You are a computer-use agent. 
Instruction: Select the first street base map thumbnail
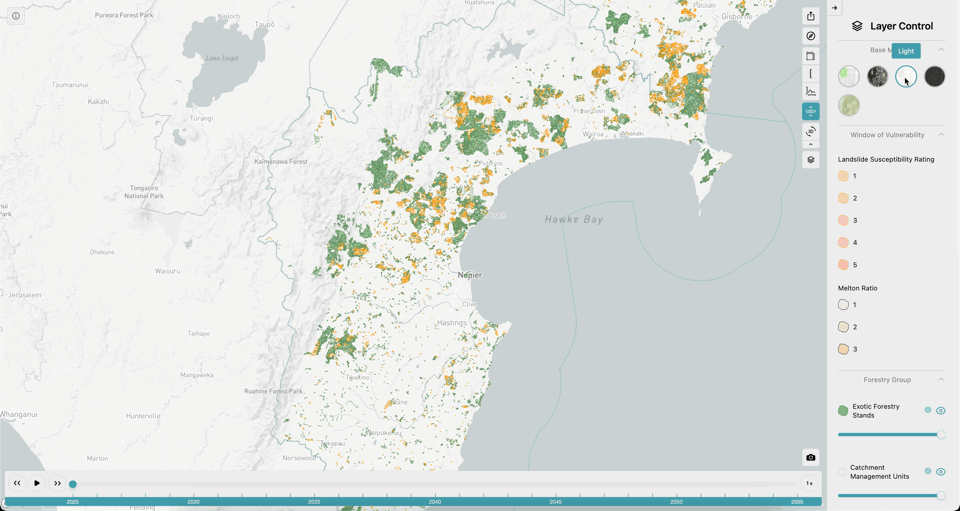pos(849,76)
